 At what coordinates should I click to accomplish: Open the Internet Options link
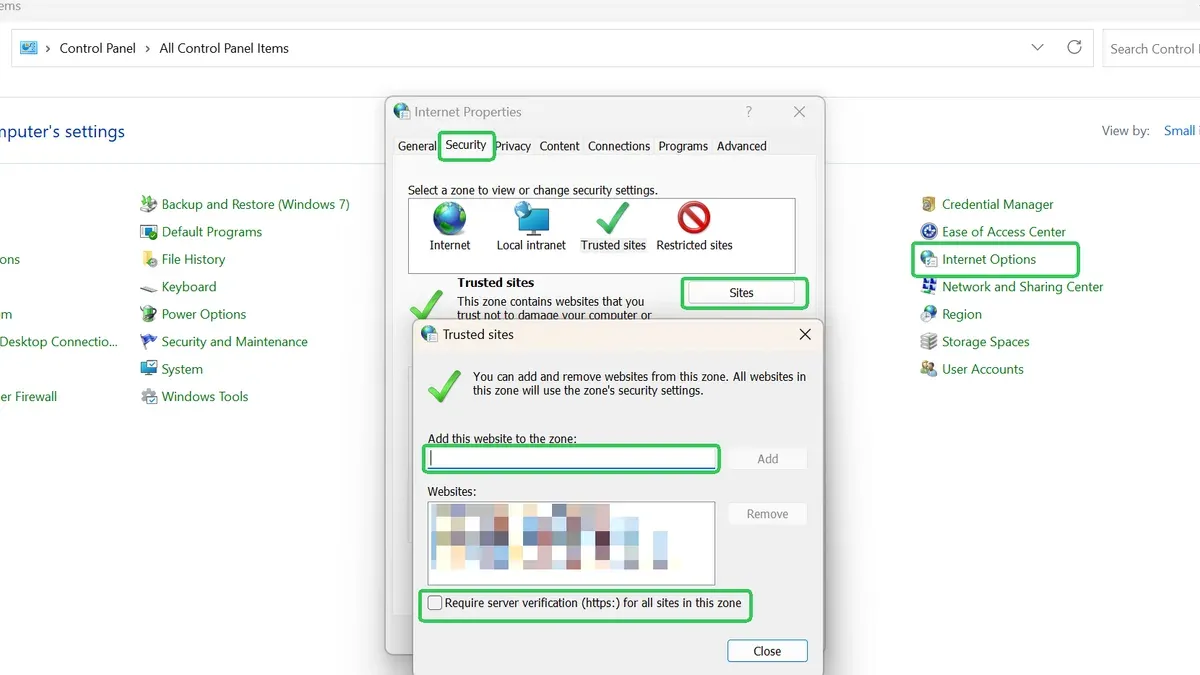click(989, 259)
